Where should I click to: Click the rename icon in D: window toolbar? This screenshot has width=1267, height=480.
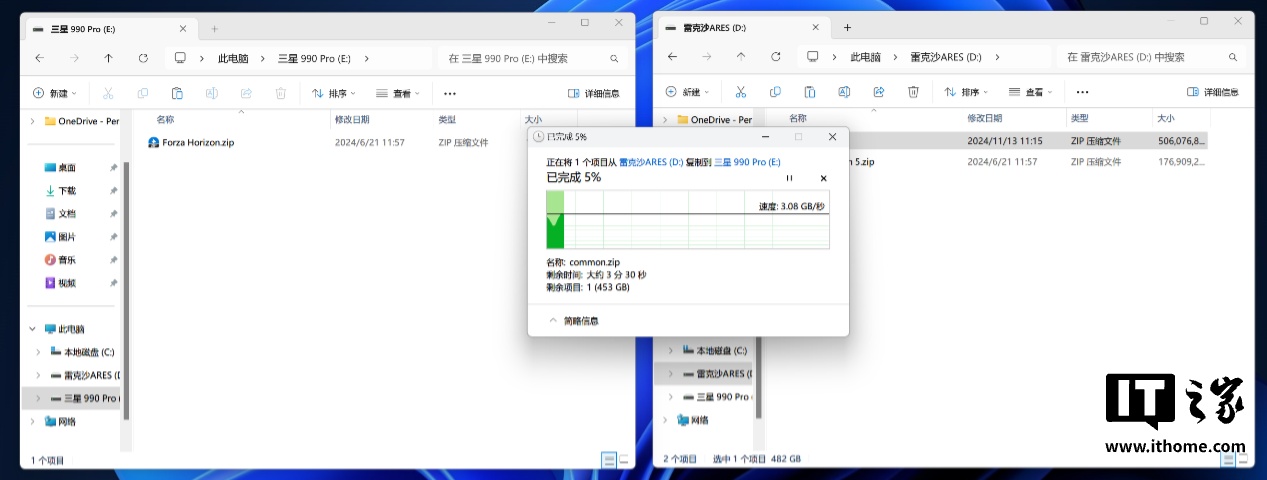coord(844,92)
